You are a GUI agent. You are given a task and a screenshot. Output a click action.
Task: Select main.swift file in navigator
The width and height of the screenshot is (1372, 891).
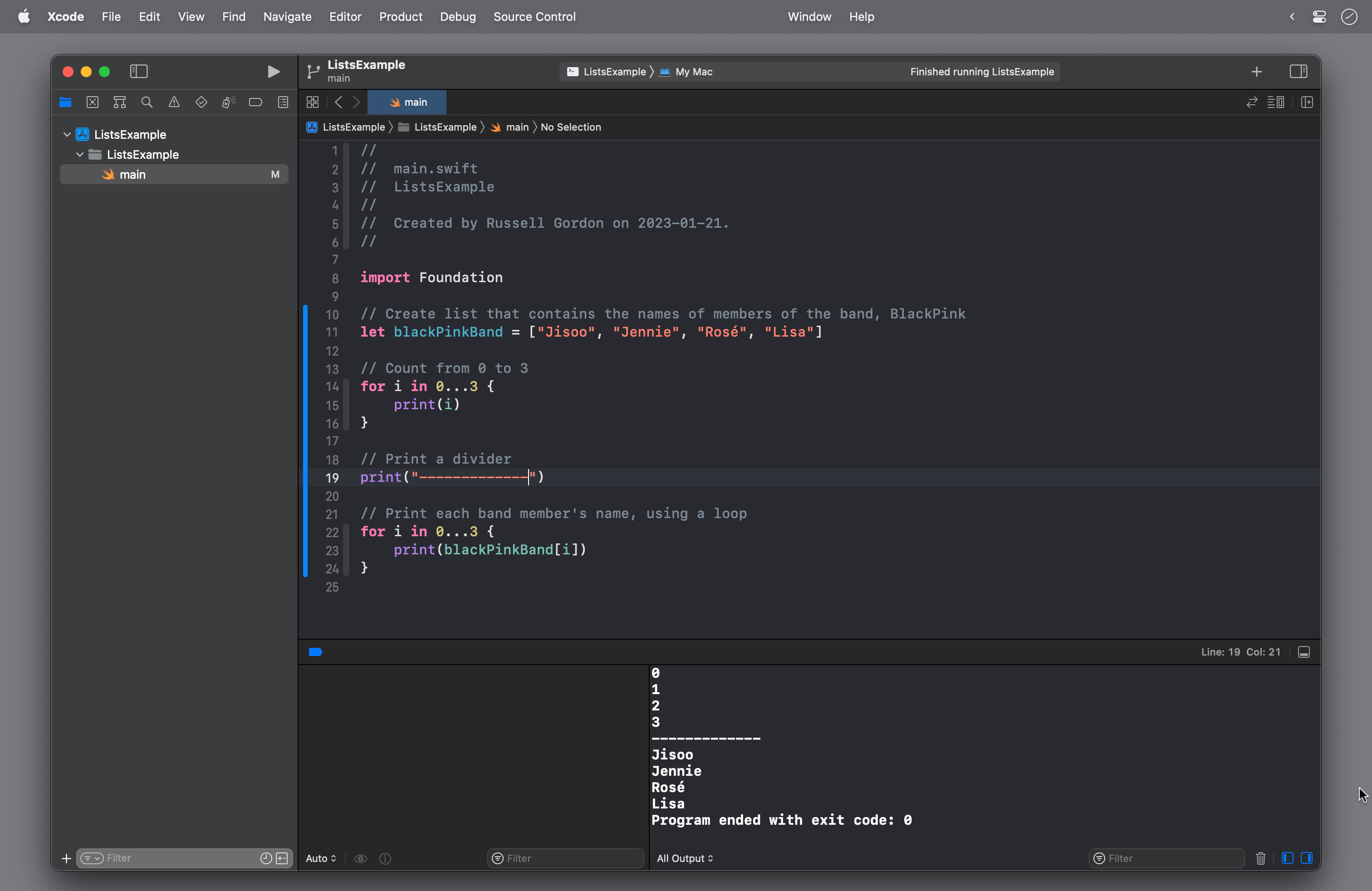tap(132, 174)
